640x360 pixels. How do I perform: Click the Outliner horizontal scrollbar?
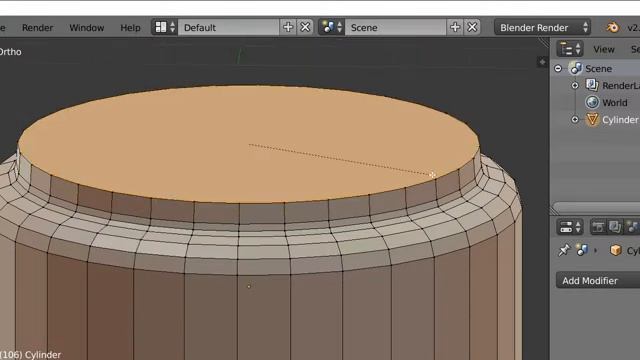(x=596, y=207)
